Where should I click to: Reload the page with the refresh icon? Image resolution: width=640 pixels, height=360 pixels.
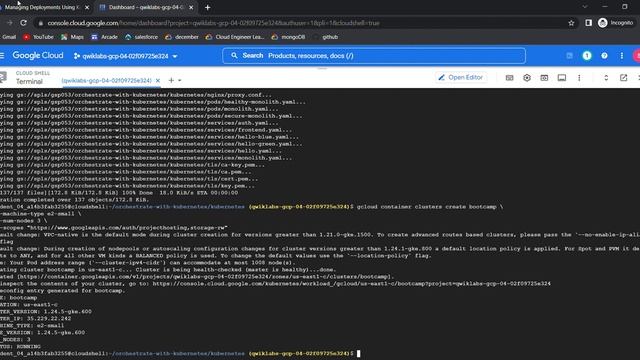tap(24, 23)
